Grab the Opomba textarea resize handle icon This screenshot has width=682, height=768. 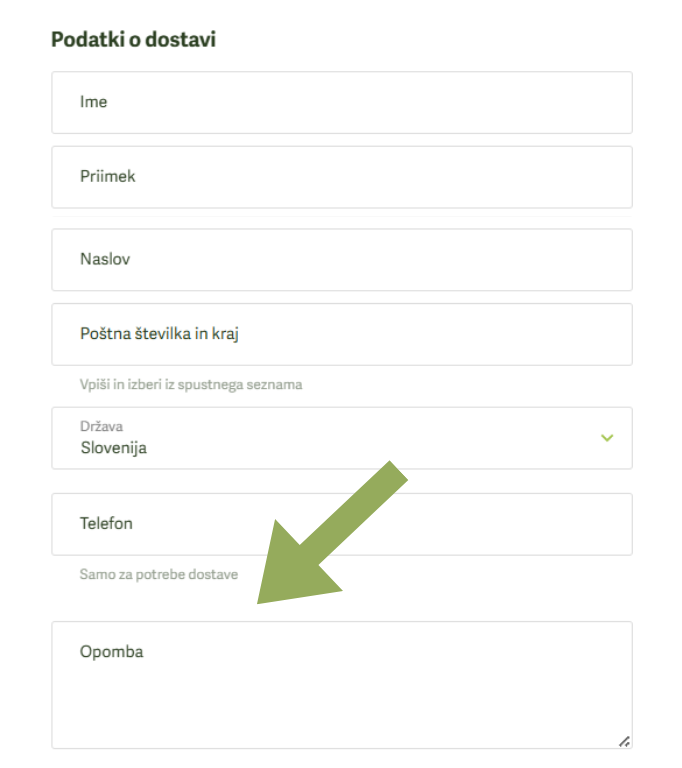[624, 742]
